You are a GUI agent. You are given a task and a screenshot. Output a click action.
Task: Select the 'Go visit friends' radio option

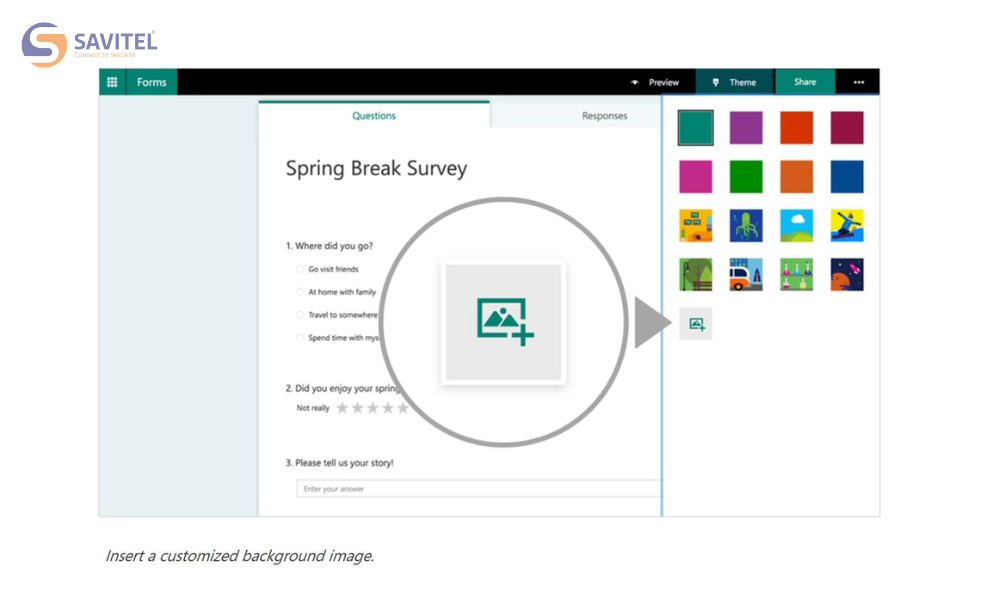pos(300,269)
